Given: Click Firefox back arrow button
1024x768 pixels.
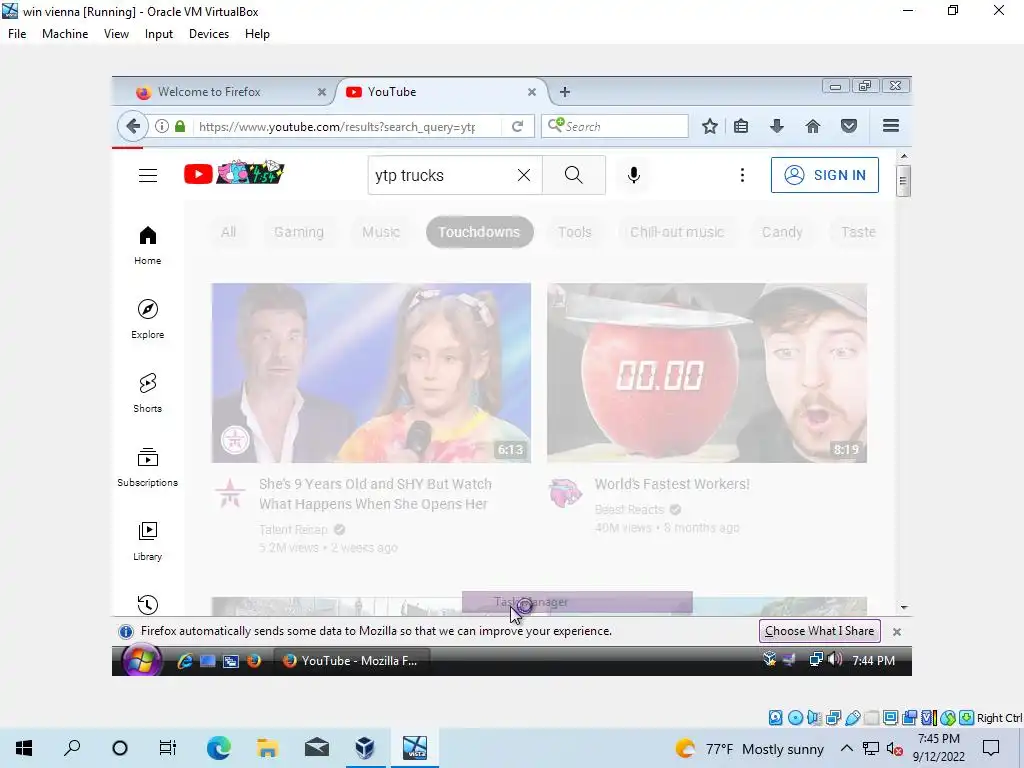Looking at the screenshot, I should (133, 126).
